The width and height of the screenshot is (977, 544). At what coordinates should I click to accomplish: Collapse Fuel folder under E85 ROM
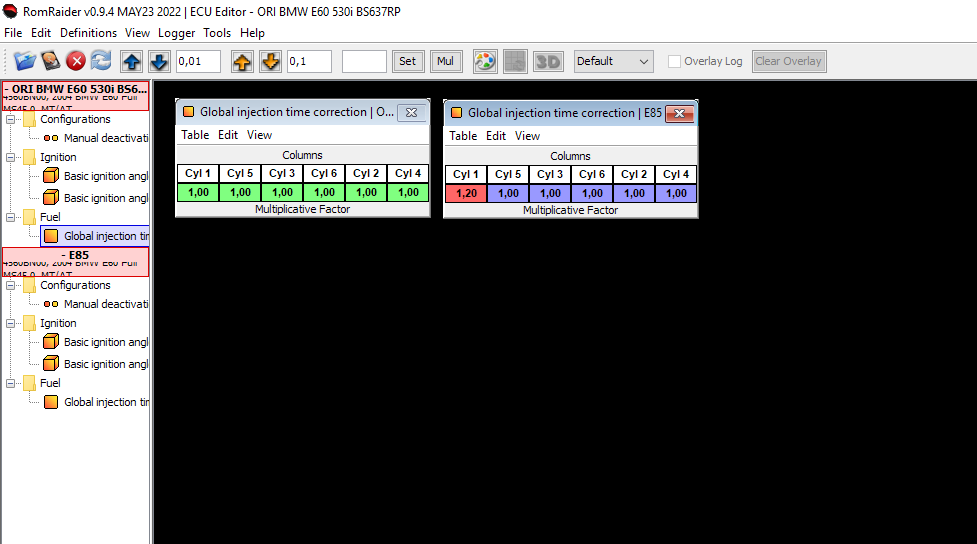point(11,383)
